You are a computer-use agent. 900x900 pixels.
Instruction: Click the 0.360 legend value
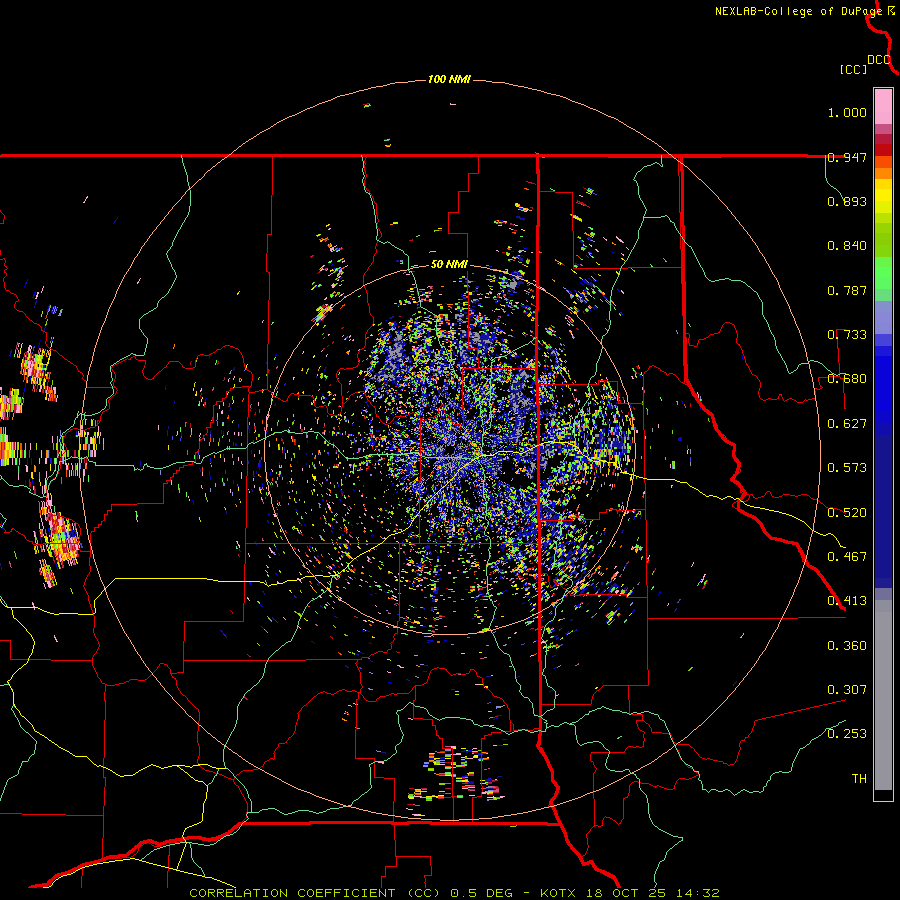847,646
